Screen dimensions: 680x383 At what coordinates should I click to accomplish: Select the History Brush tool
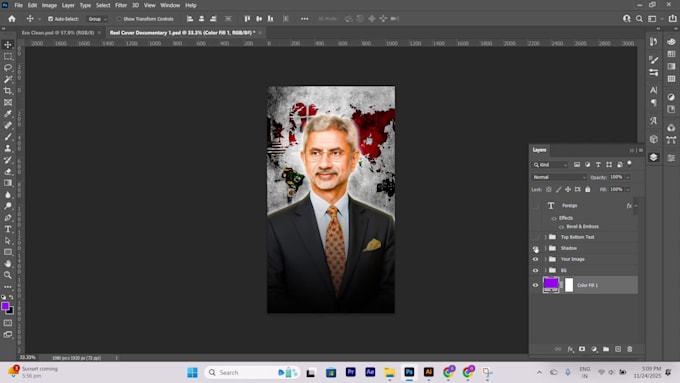[8, 160]
